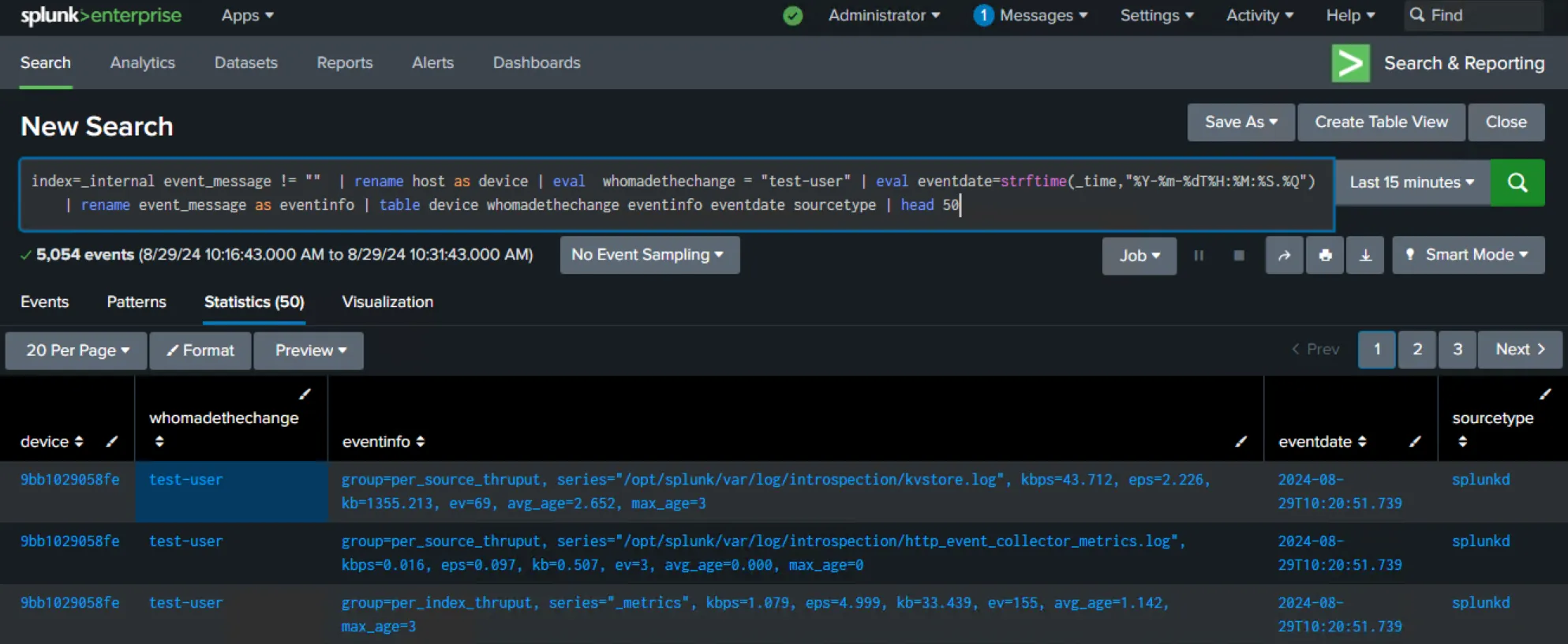
Task: Click the Close button
Action: click(1506, 122)
